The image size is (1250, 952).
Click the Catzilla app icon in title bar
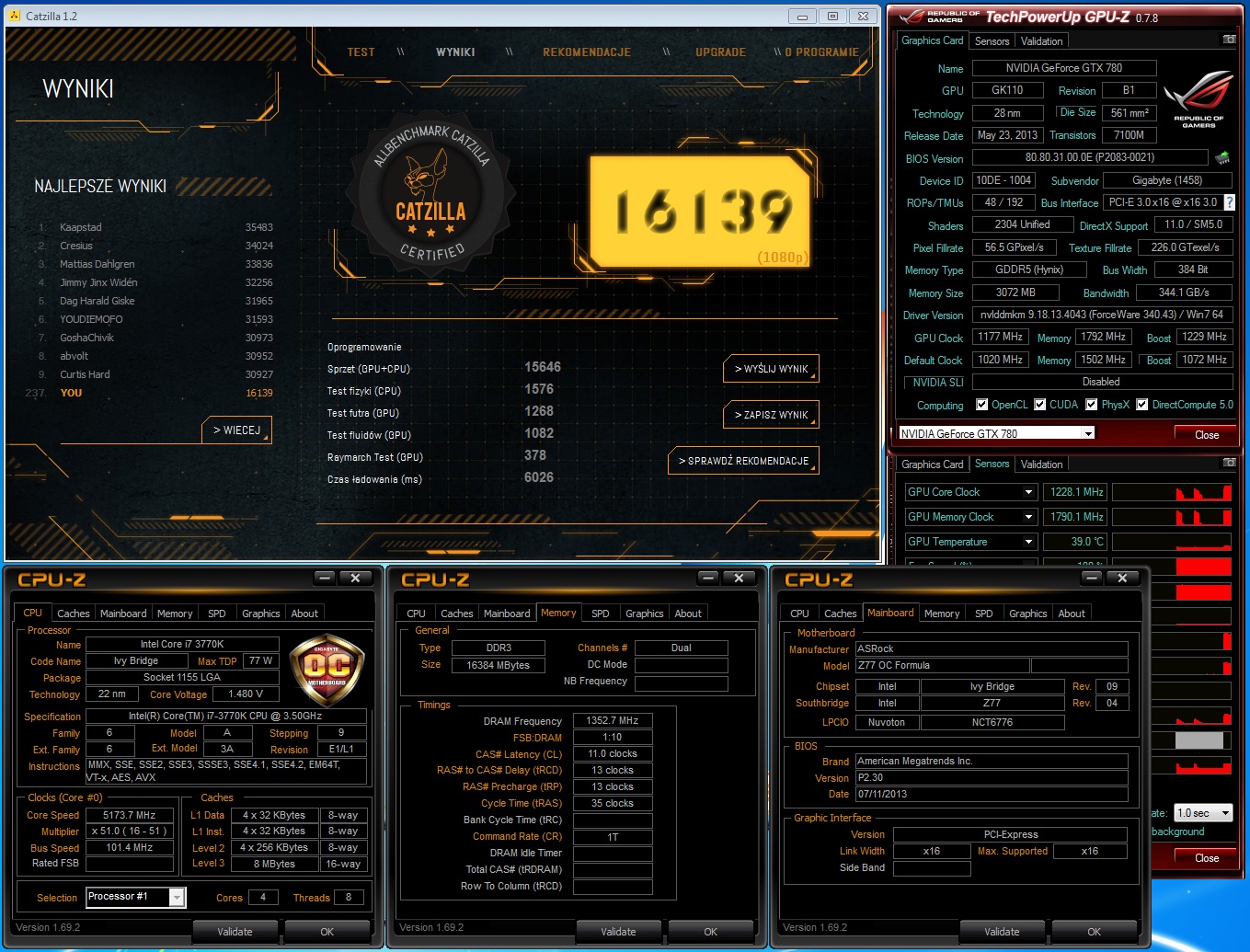click(14, 16)
